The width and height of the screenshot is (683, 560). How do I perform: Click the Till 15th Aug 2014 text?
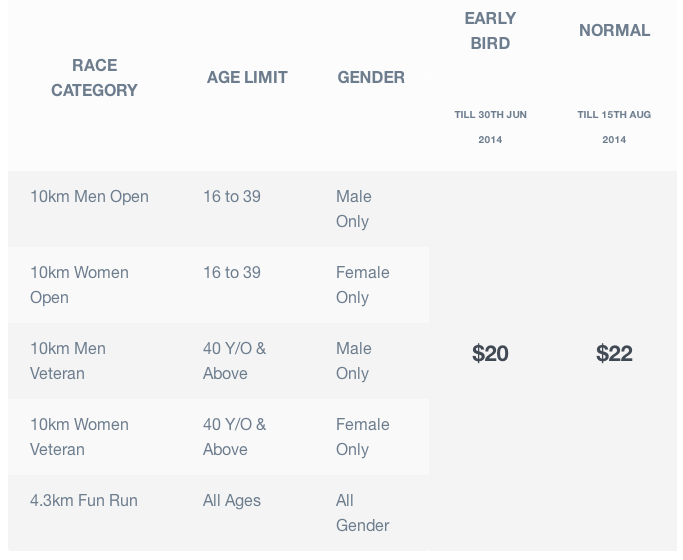(x=614, y=127)
